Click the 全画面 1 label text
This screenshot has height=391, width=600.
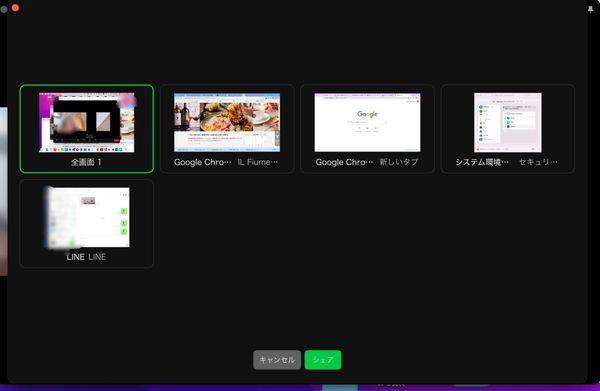[86, 162]
